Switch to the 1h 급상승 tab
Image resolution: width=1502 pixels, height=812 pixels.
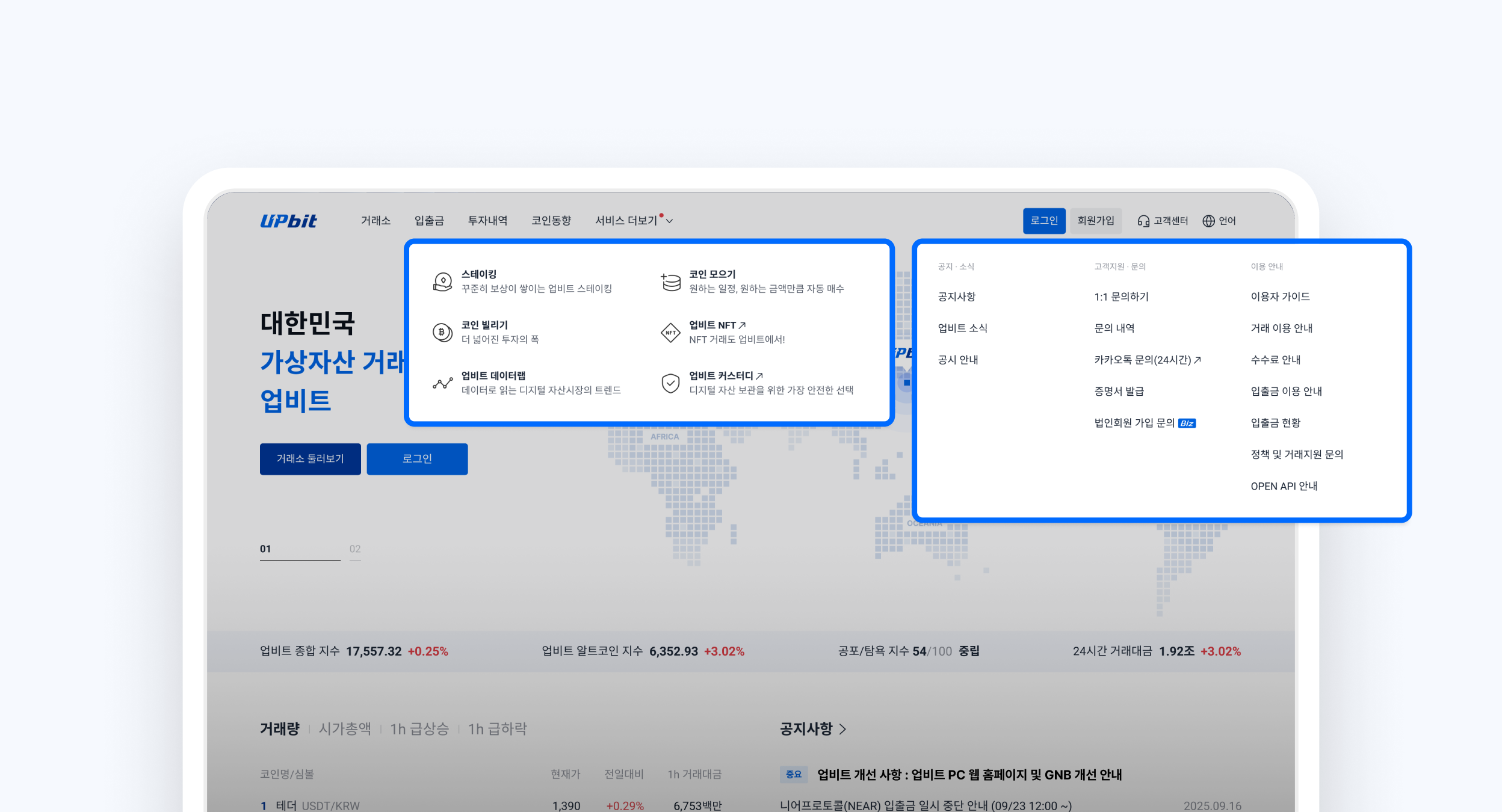click(419, 729)
